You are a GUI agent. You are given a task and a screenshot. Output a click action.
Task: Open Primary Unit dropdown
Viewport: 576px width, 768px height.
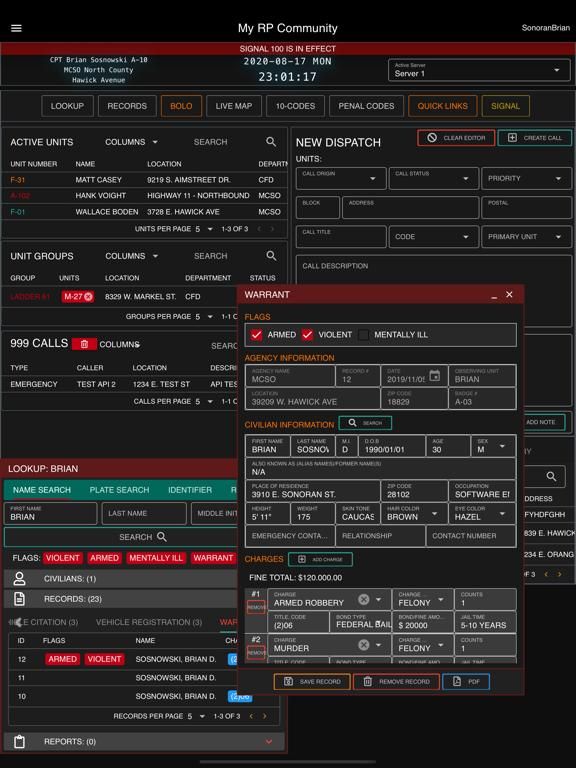(527, 237)
